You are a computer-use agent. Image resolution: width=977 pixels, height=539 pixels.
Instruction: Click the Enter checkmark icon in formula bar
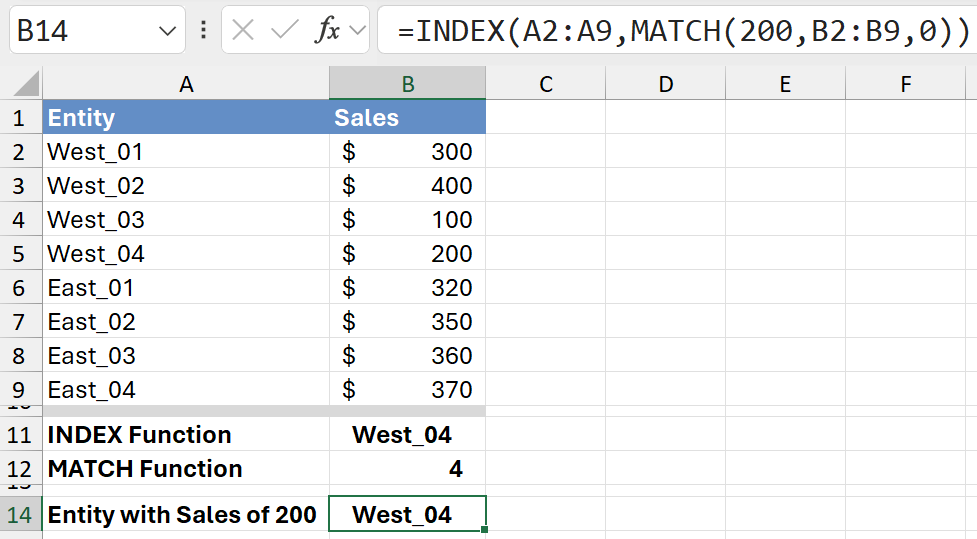click(285, 29)
